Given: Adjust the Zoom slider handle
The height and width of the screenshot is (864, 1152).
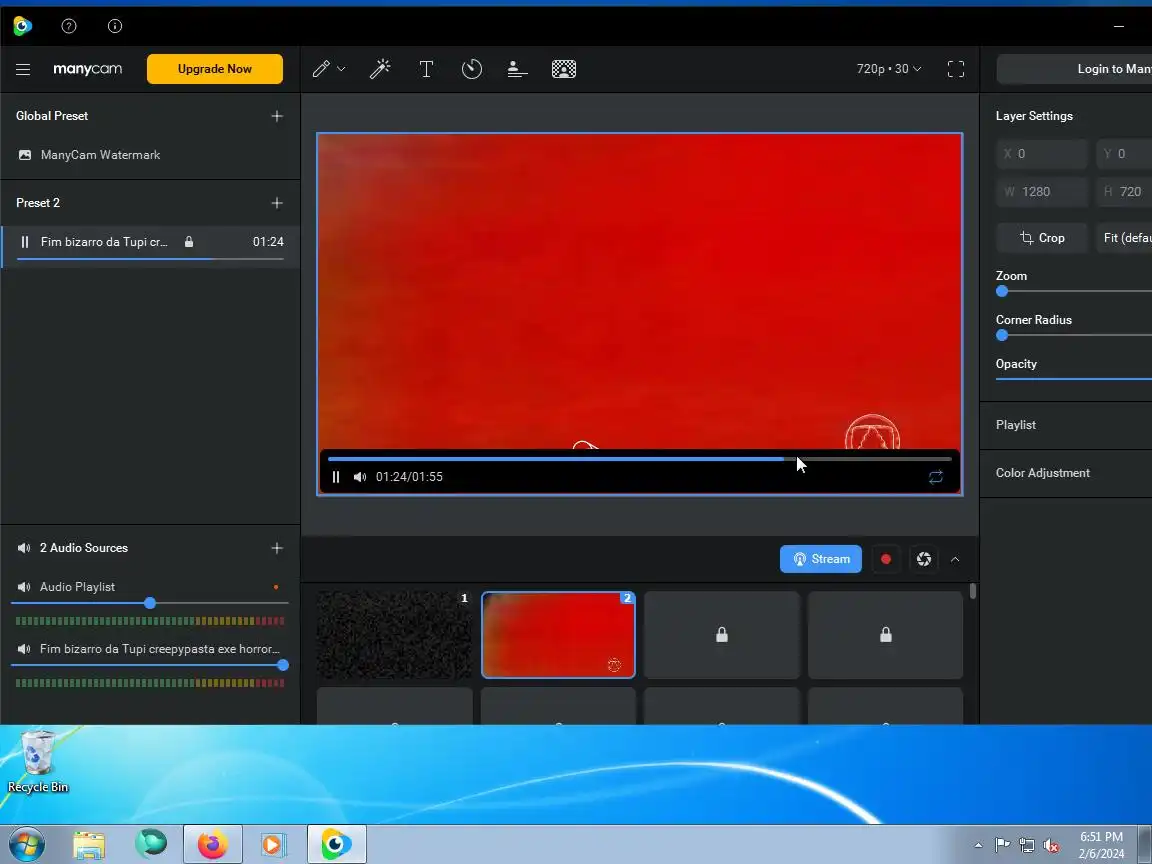Looking at the screenshot, I should 1002,291.
